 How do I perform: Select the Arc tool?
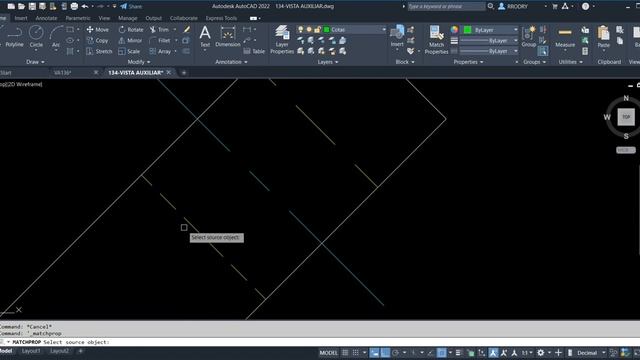pyautogui.click(x=56, y=36)
